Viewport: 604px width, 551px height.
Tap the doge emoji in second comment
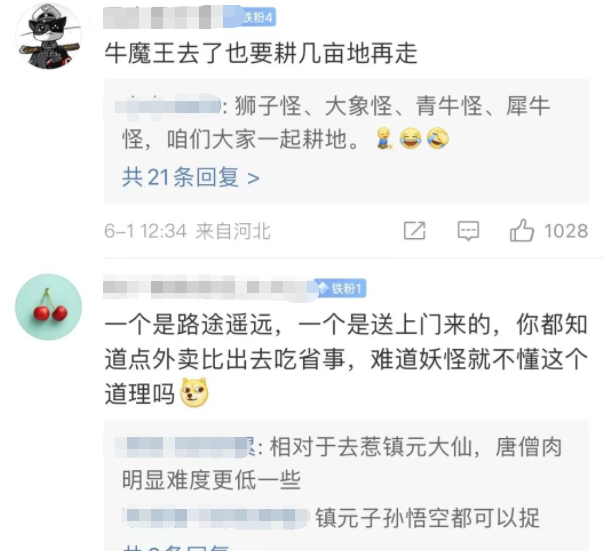coord(195,393)
